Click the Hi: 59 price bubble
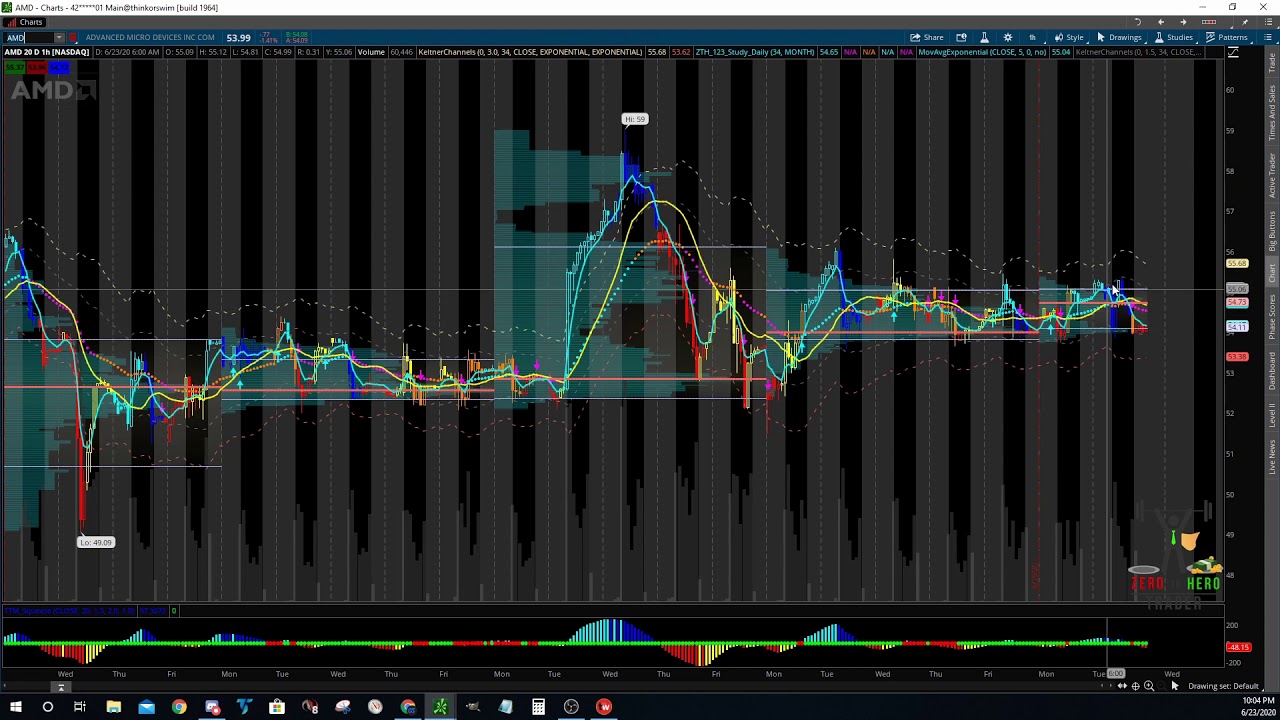This screenshot has height=720, width=1280. coord(635,119)
